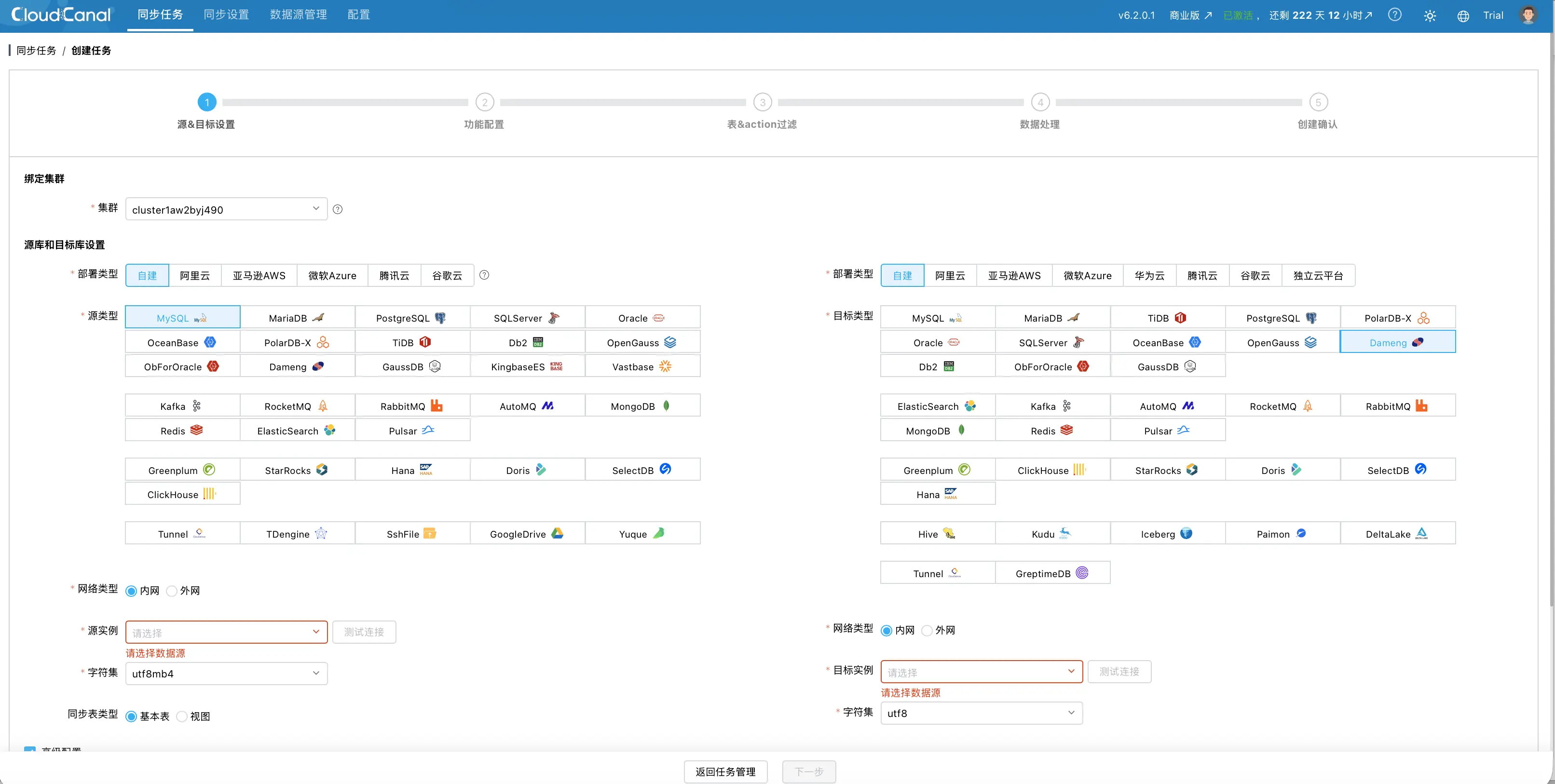Select ClickHouse as target type
The height and width of the screenshot is (784, 1555).
pos(1053,470)
